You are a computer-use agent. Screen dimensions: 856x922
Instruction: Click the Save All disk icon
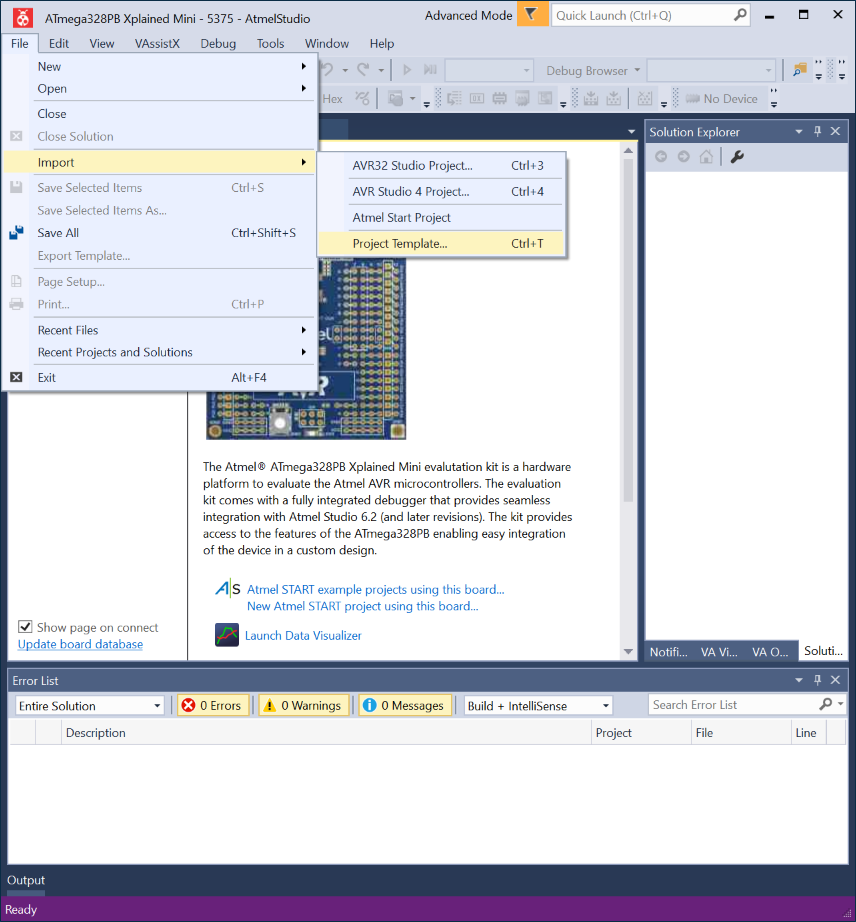16,233
